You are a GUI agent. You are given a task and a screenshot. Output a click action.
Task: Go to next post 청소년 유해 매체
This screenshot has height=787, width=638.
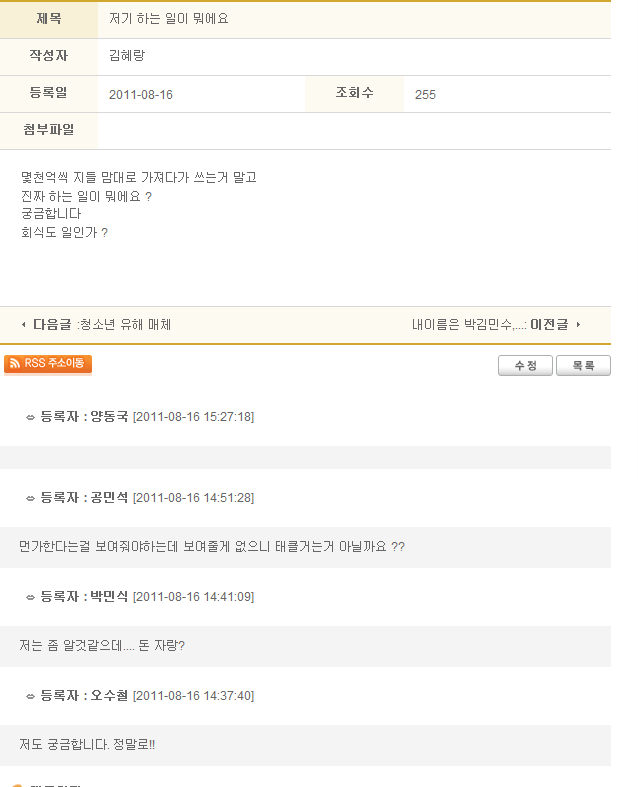tap(125, 325)
